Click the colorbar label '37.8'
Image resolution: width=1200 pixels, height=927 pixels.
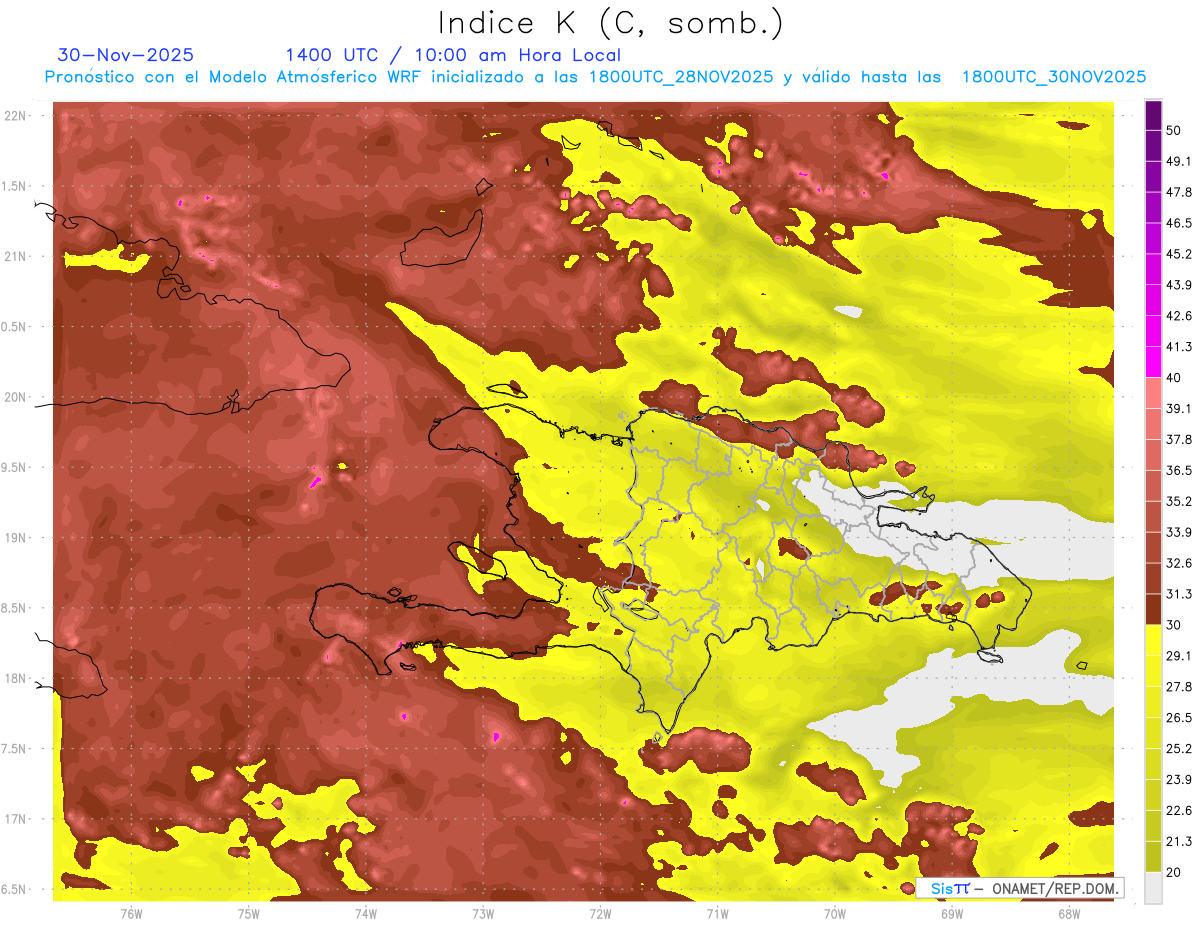click(1179, 439)
